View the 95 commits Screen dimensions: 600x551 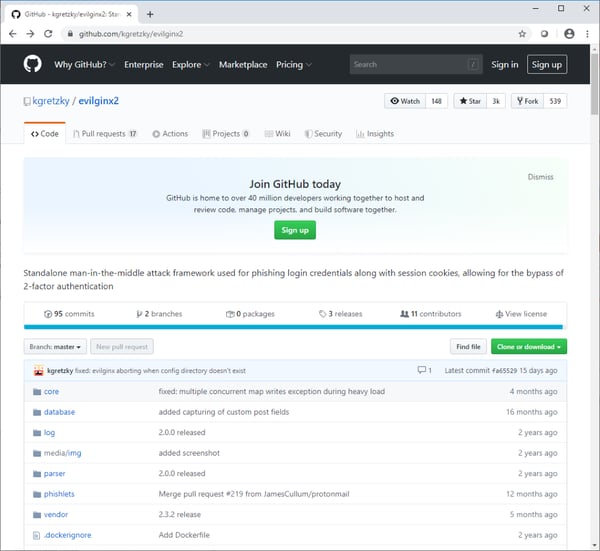click(x=69, y=314)
